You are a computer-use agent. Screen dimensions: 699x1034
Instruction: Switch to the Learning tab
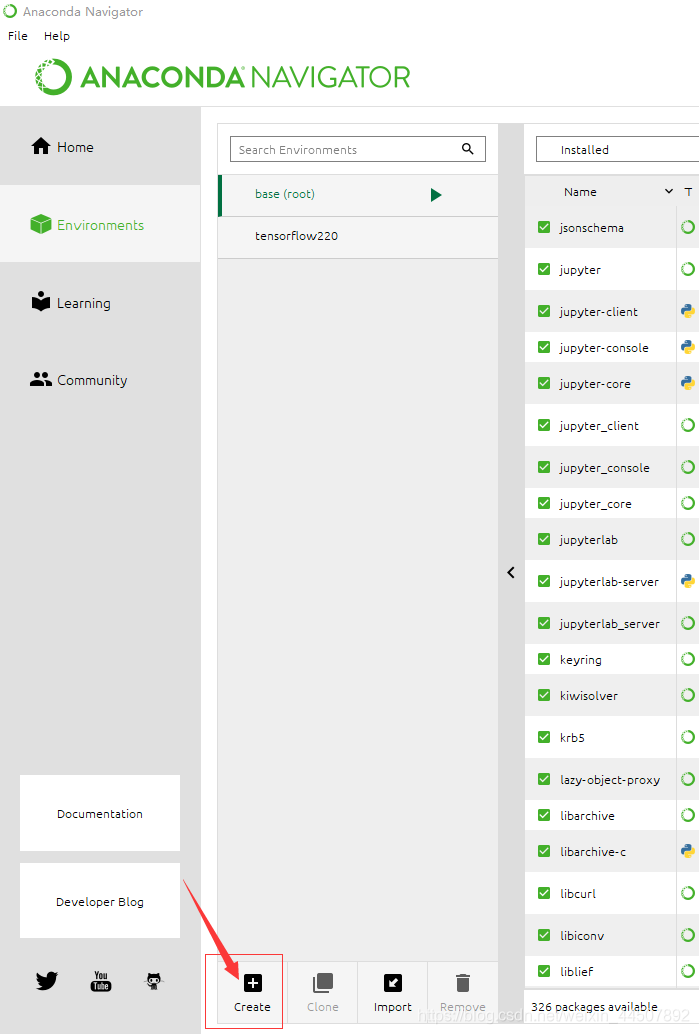[100, 302]
